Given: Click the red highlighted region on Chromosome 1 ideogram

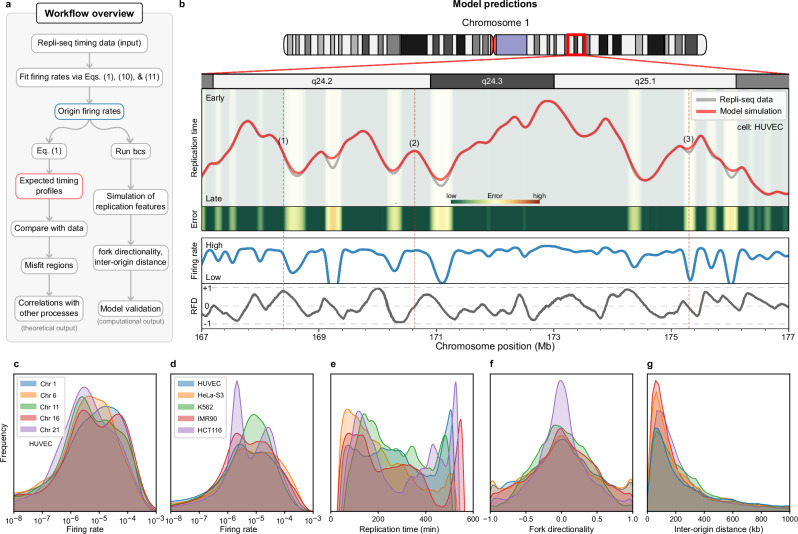Looking at the screenshot, I should pyautogui.click(x=576, y=44).
